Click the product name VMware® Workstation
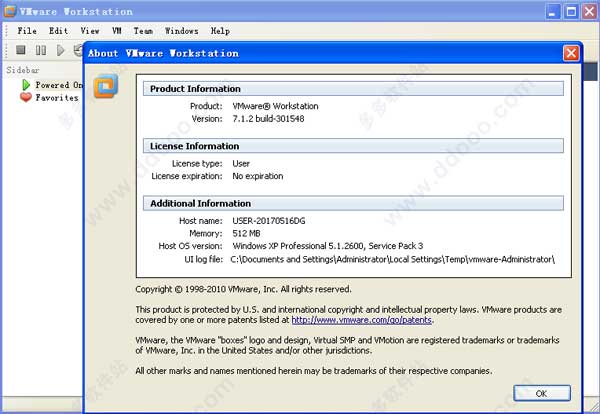 tap(275, 106)
